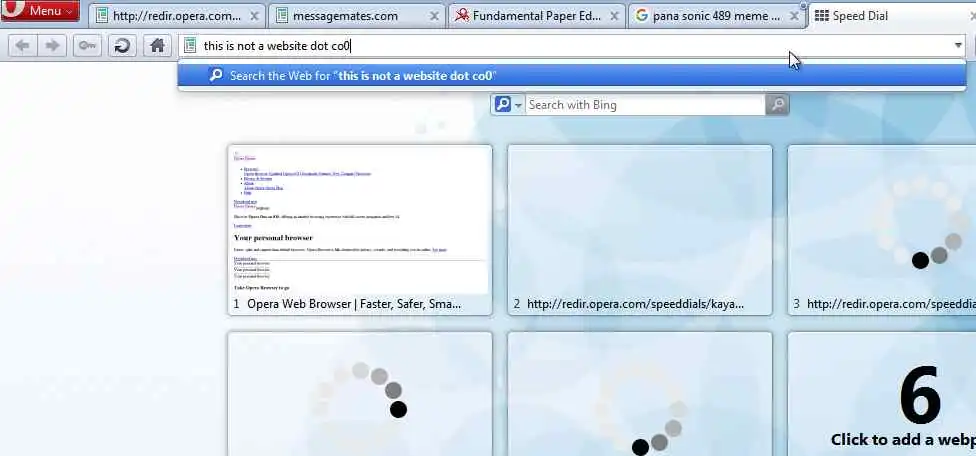Screen dimensions: 976x456
Task: Close the messagemates.com tab
Action: click(434, 16)
